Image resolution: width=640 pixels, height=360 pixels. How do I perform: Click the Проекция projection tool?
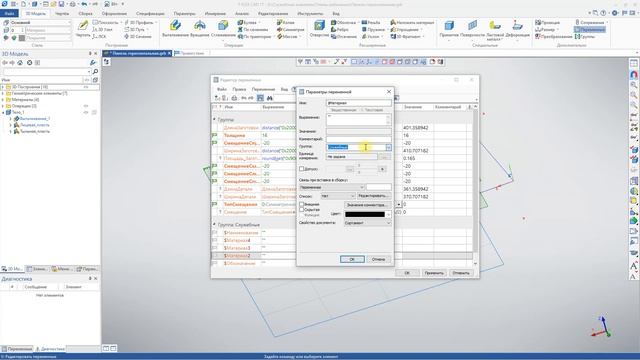tap(547, 22)
